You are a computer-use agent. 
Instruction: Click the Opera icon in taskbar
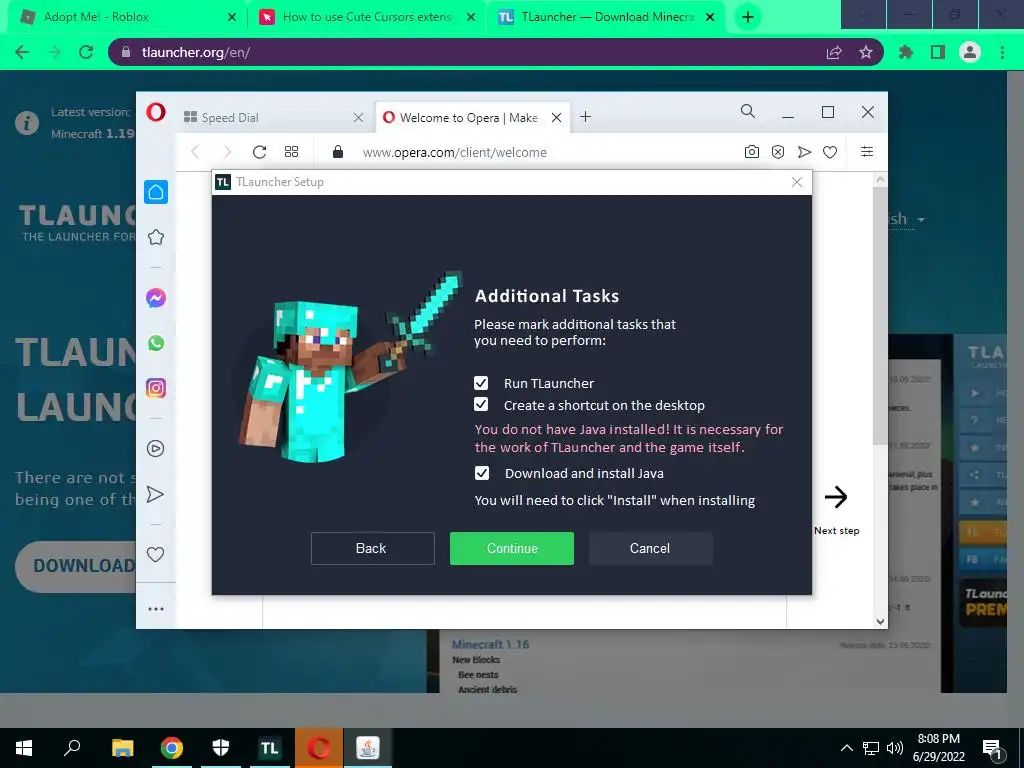coord(319,748)
